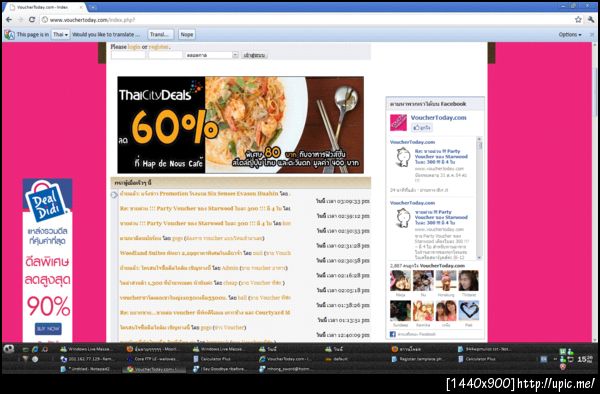Open the Woodland Suites post link
The height and width of the screenshot is (394, 600).
[x=181, y=253]
